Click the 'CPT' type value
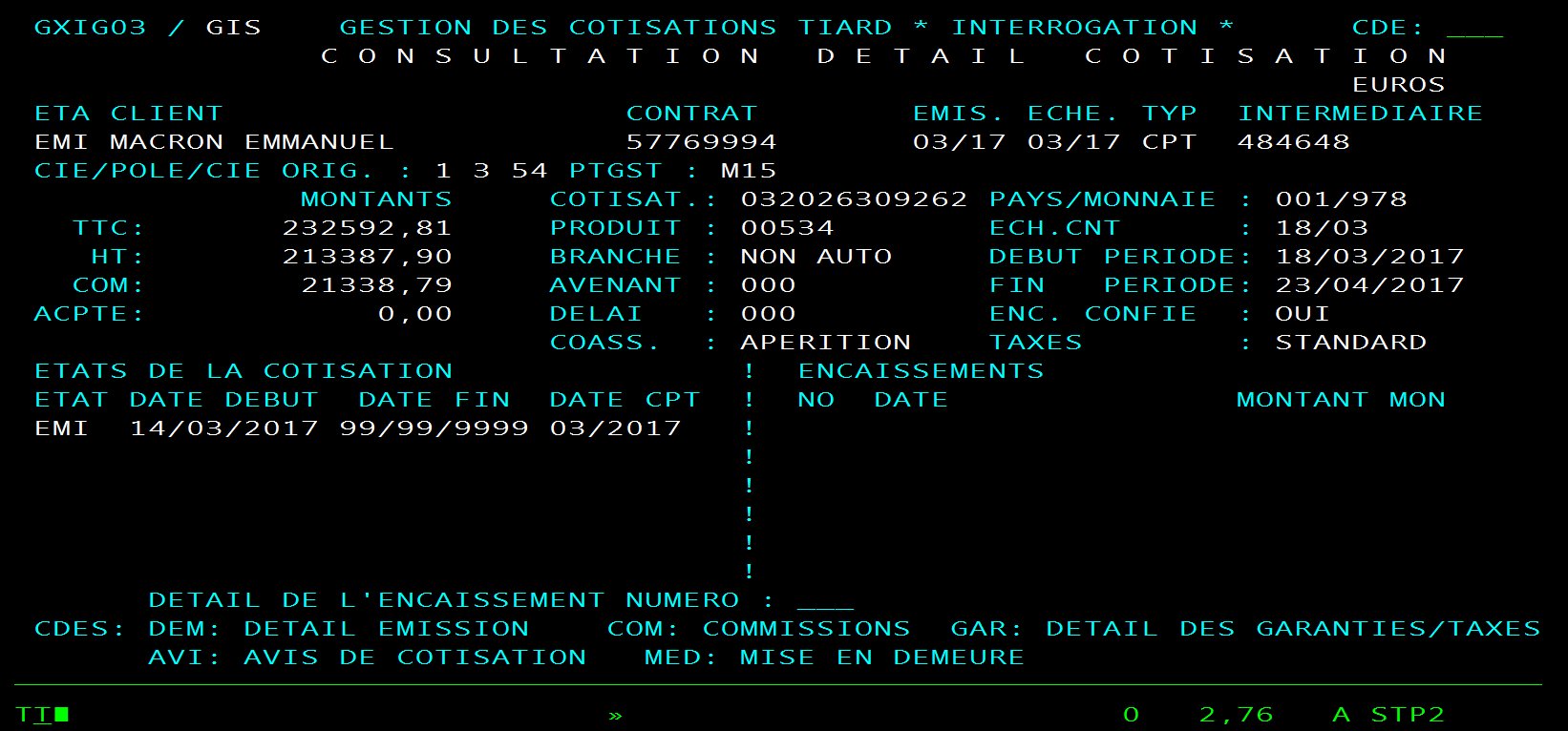Viewport: 1568px width, 731px height. pyautogui.click(x=1169, y=142)
